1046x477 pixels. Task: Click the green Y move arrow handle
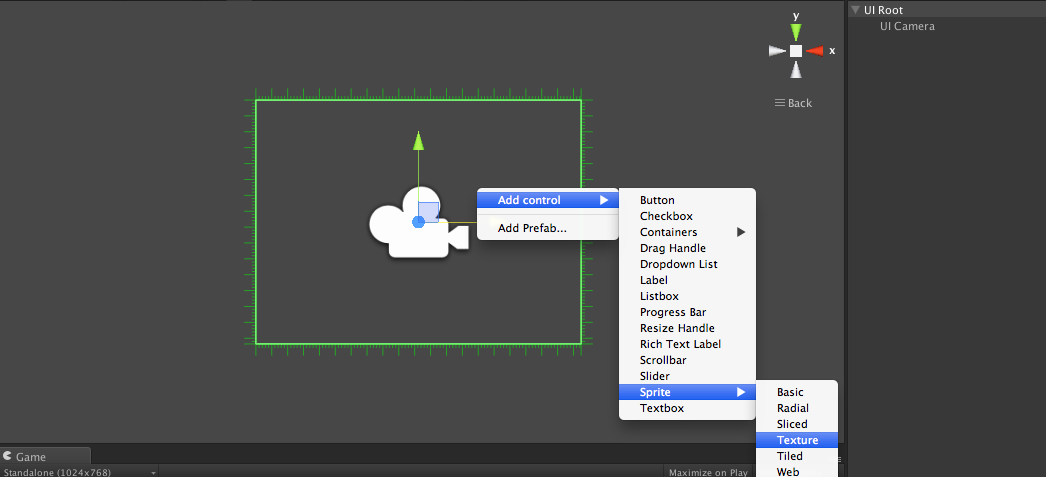point(418,140)
